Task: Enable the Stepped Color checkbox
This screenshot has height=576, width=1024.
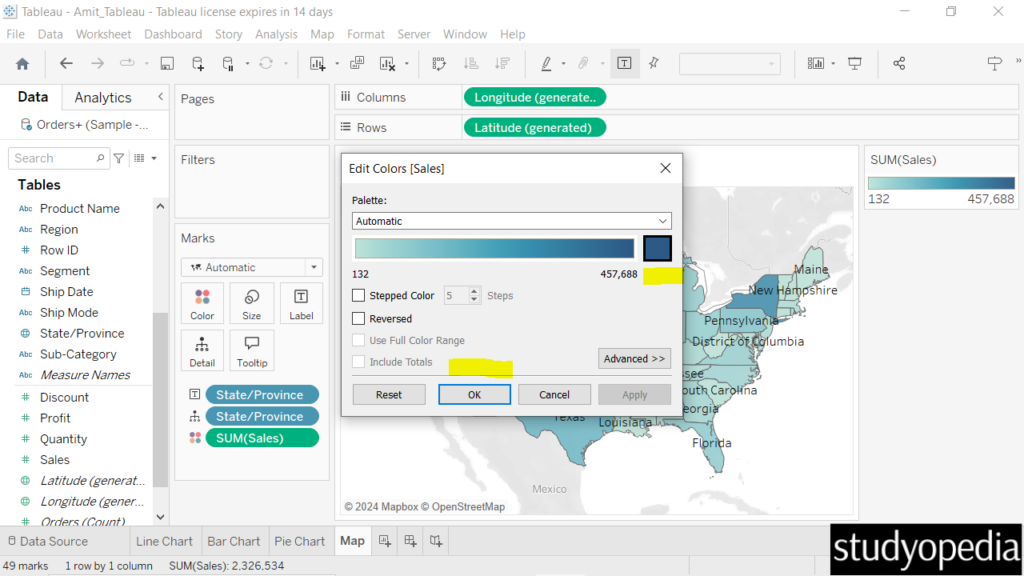Action: click(359, 296)
